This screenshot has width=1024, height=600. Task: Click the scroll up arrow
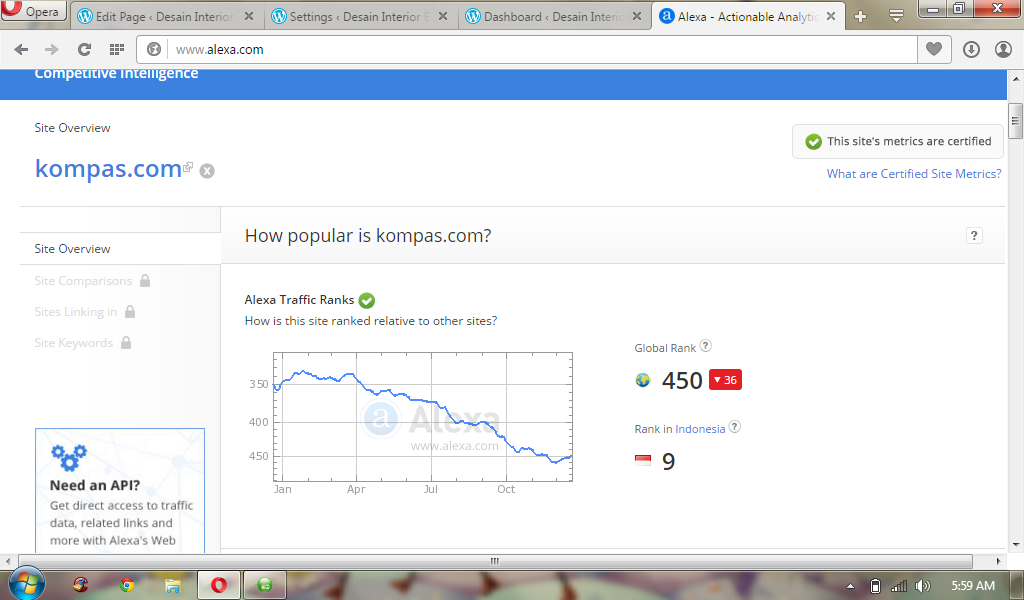[x=1015, y=78]
